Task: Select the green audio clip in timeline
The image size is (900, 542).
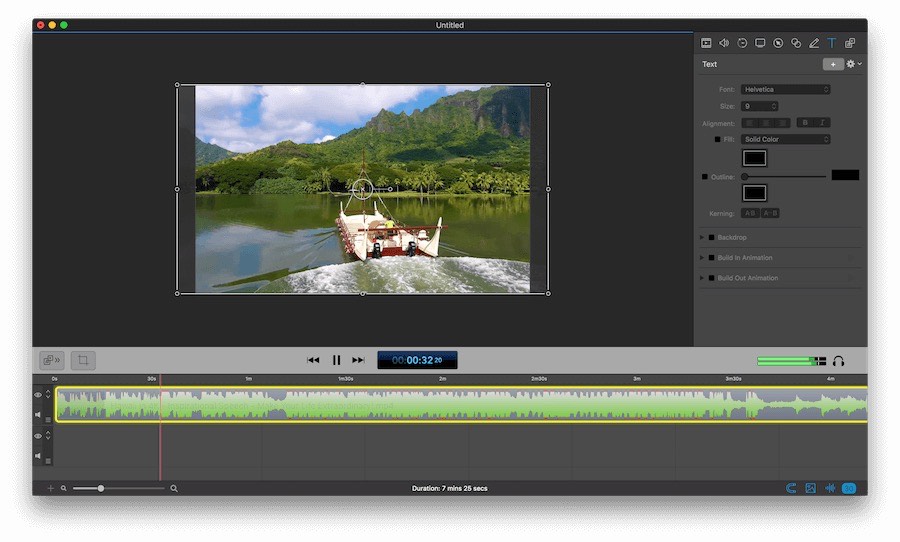Action: (x=461, y=404)
